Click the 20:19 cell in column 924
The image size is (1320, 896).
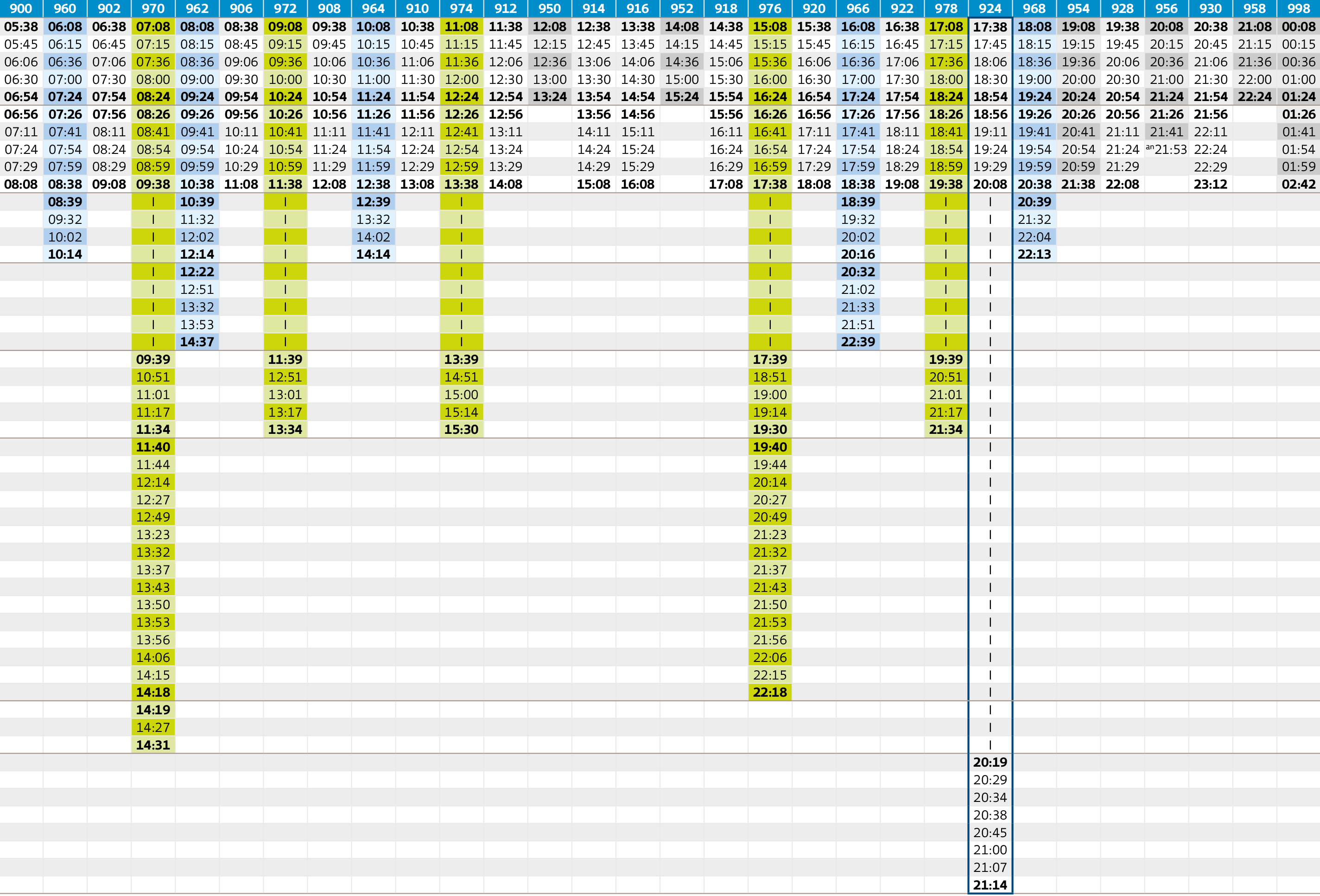(990, 763)
